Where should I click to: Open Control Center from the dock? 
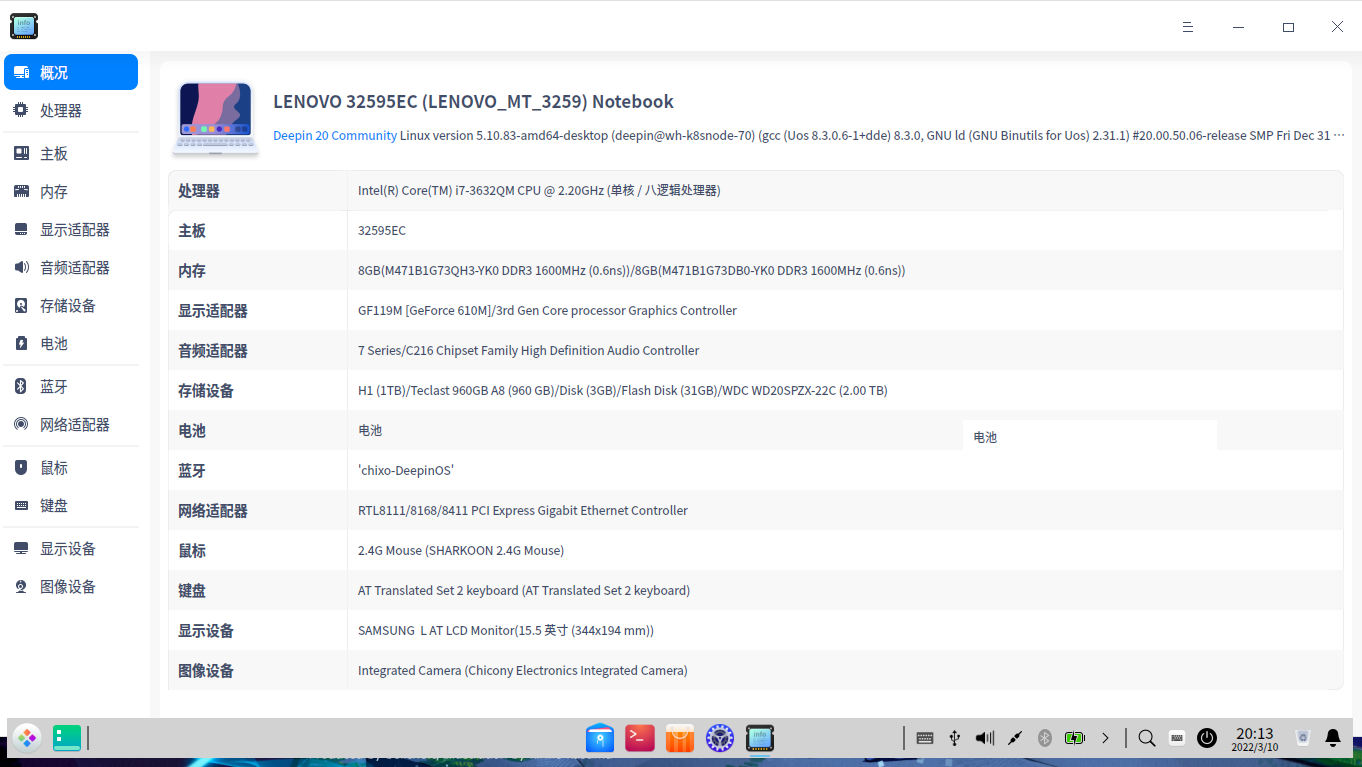point(720,738)
